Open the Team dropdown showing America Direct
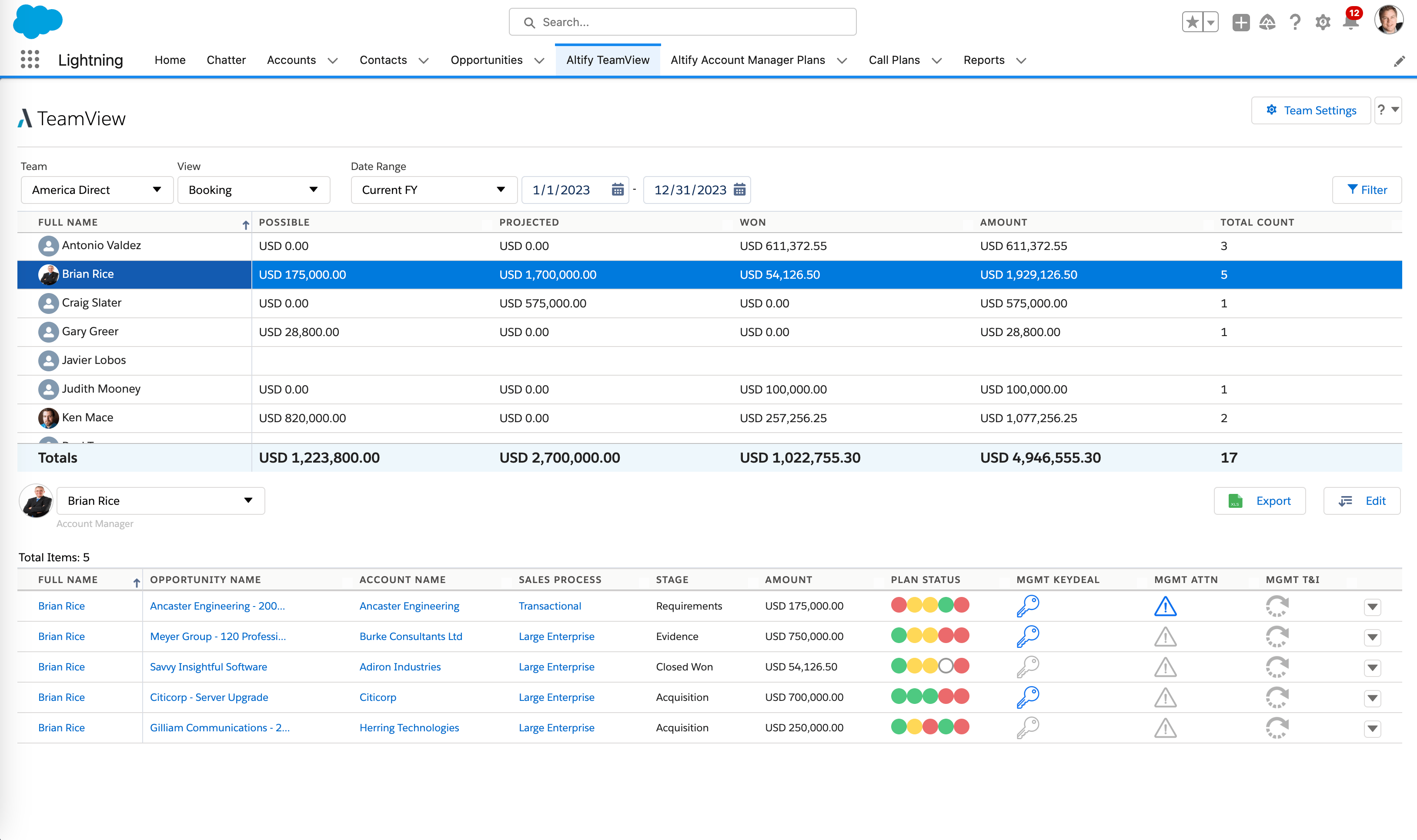 coord(97,190)
